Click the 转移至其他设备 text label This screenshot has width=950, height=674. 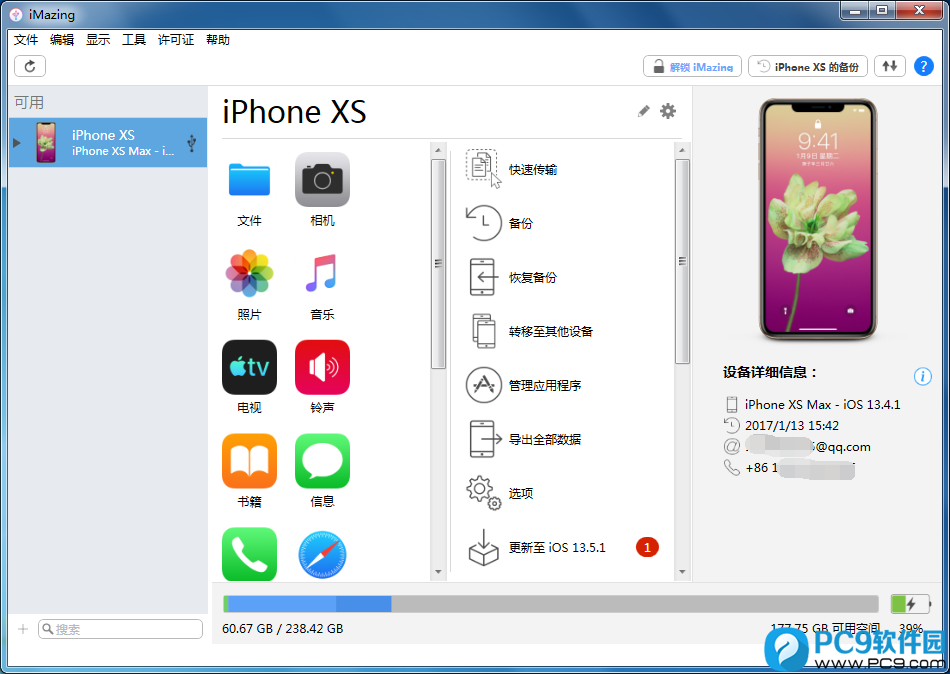point(551,332)
